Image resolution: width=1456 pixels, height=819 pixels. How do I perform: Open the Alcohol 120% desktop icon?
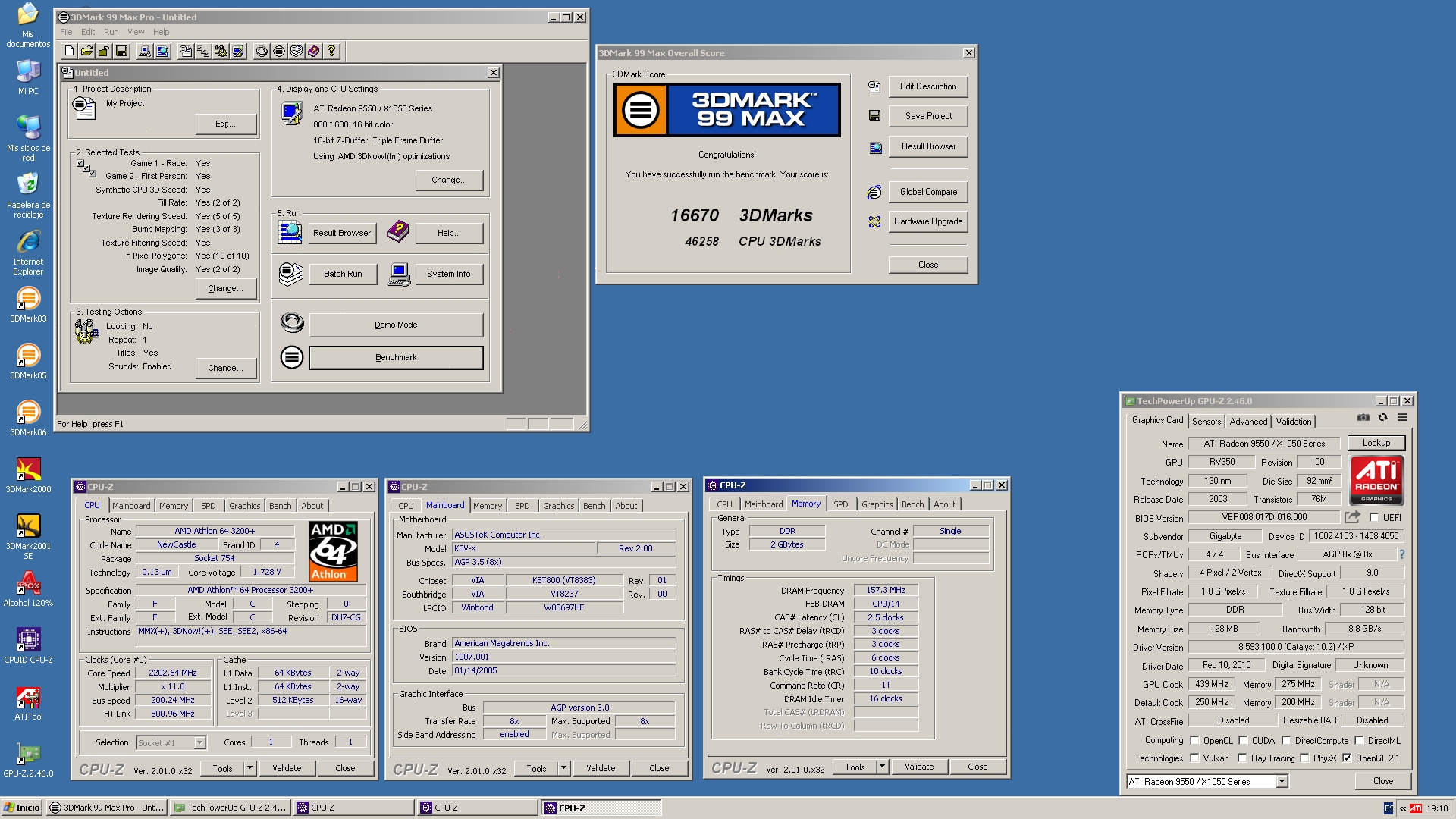[28, 589]
